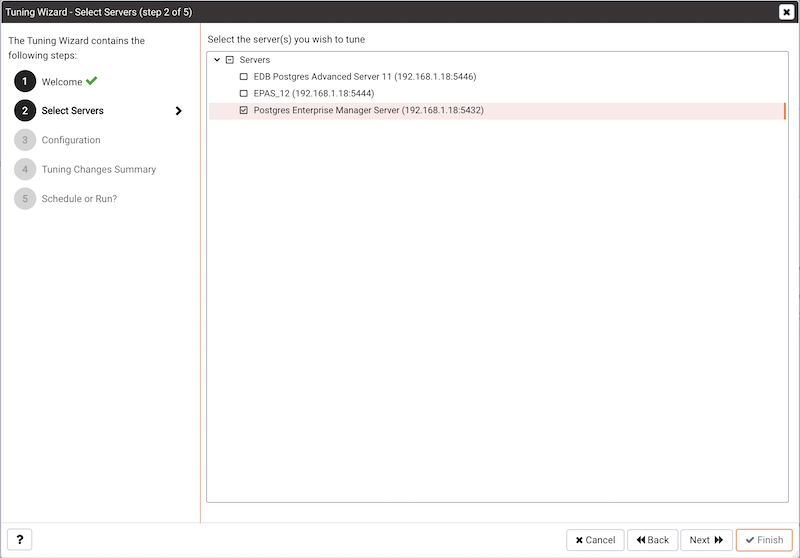Click the step 3 Configuration circle
This screenshot has width=800, height=558.
pyautogui.click(x=25, y=140)
